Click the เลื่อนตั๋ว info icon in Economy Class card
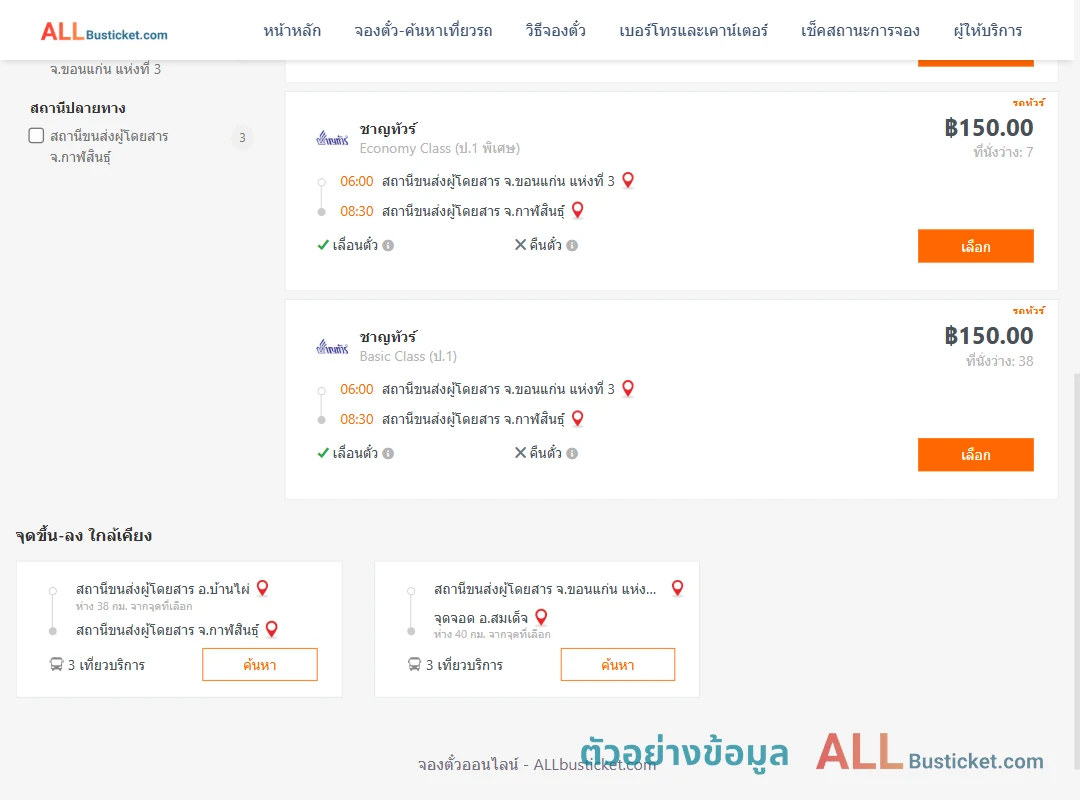Screen dimensions: 1080x800 click(388, 245)
